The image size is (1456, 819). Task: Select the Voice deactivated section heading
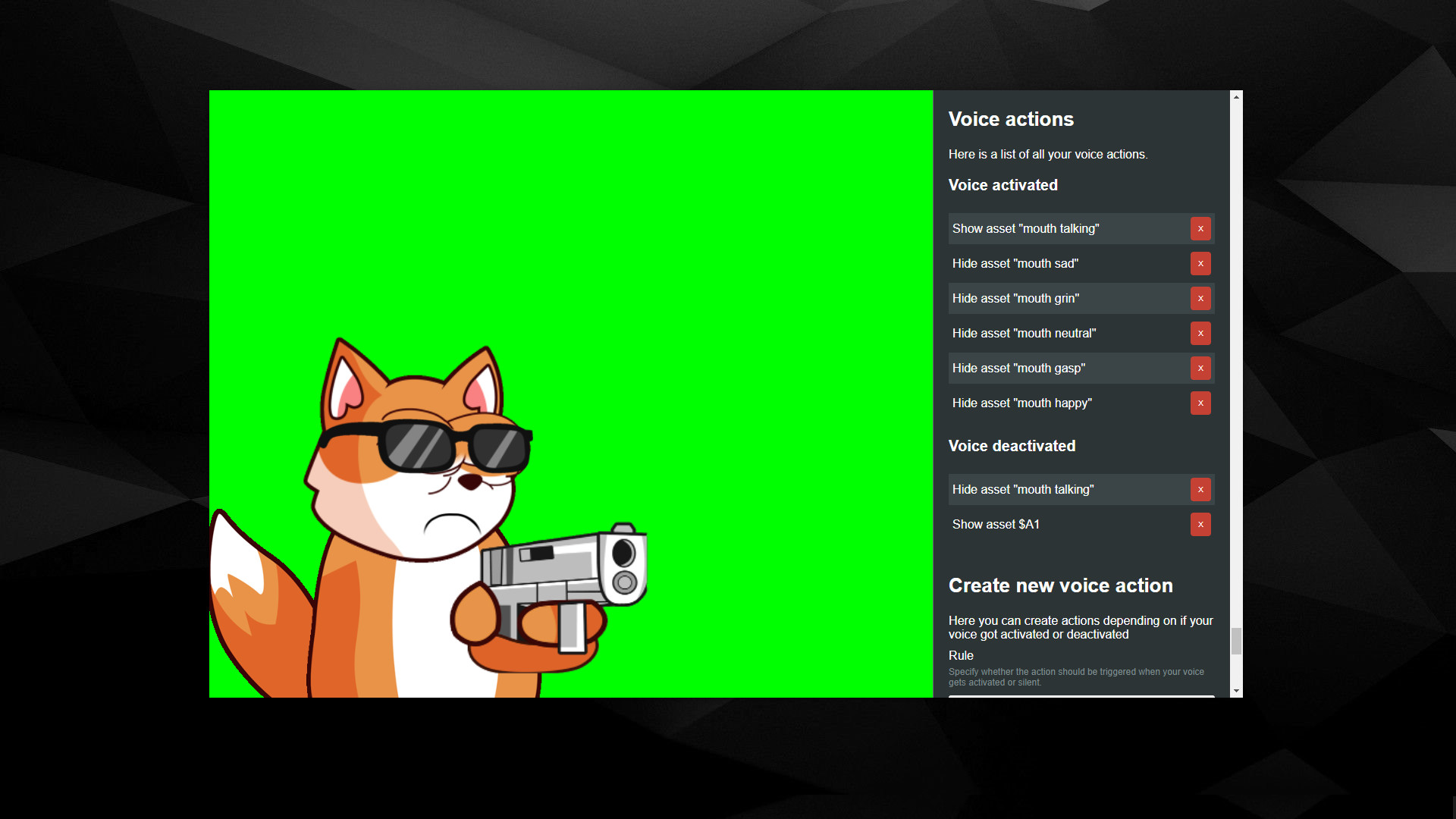(1012, 446)
